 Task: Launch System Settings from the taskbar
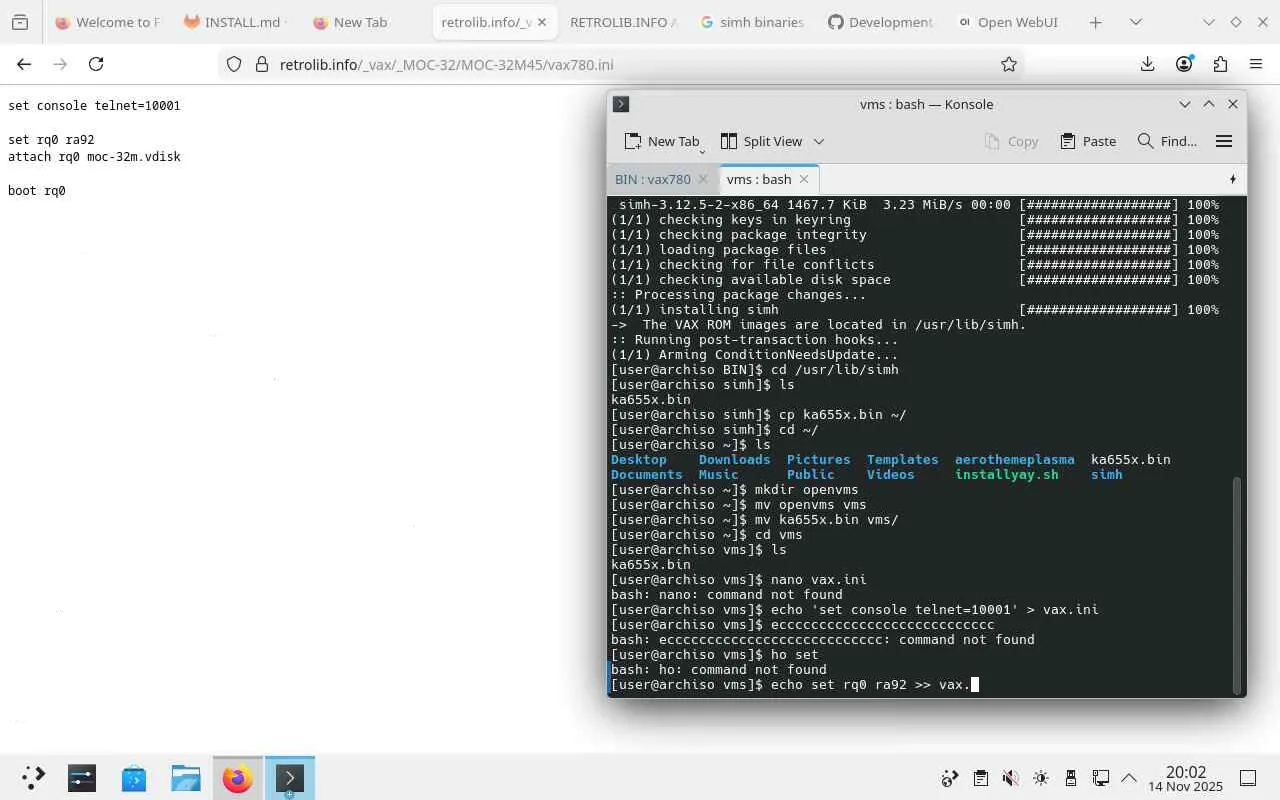point(82,778)
